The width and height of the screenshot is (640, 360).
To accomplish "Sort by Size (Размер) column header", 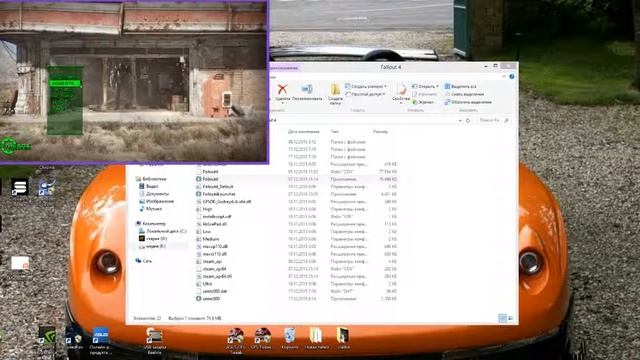I will coord(380,132).
